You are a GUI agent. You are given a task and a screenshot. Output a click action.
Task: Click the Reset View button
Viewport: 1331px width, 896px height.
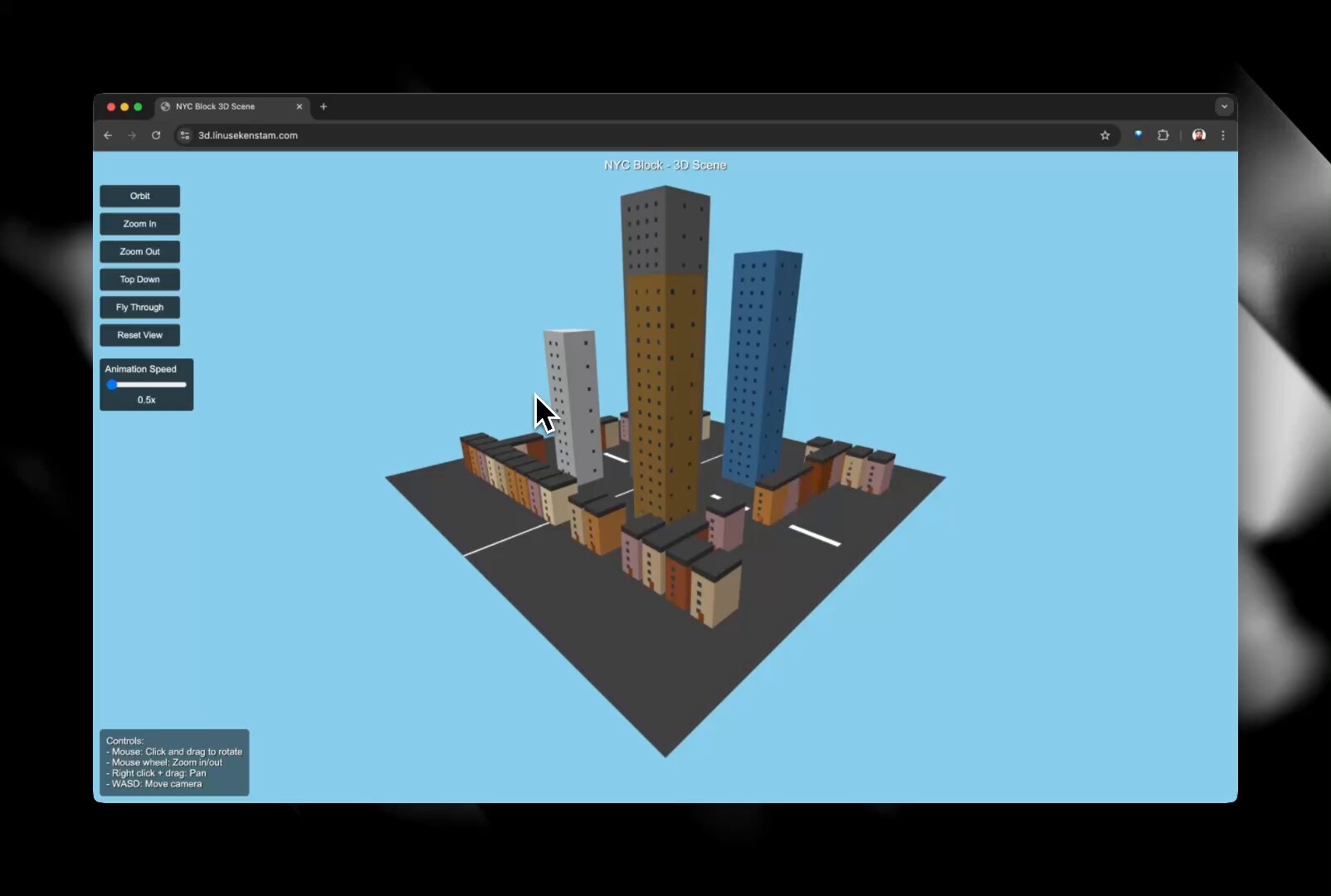pyautogui.click(x=139, y=335)
